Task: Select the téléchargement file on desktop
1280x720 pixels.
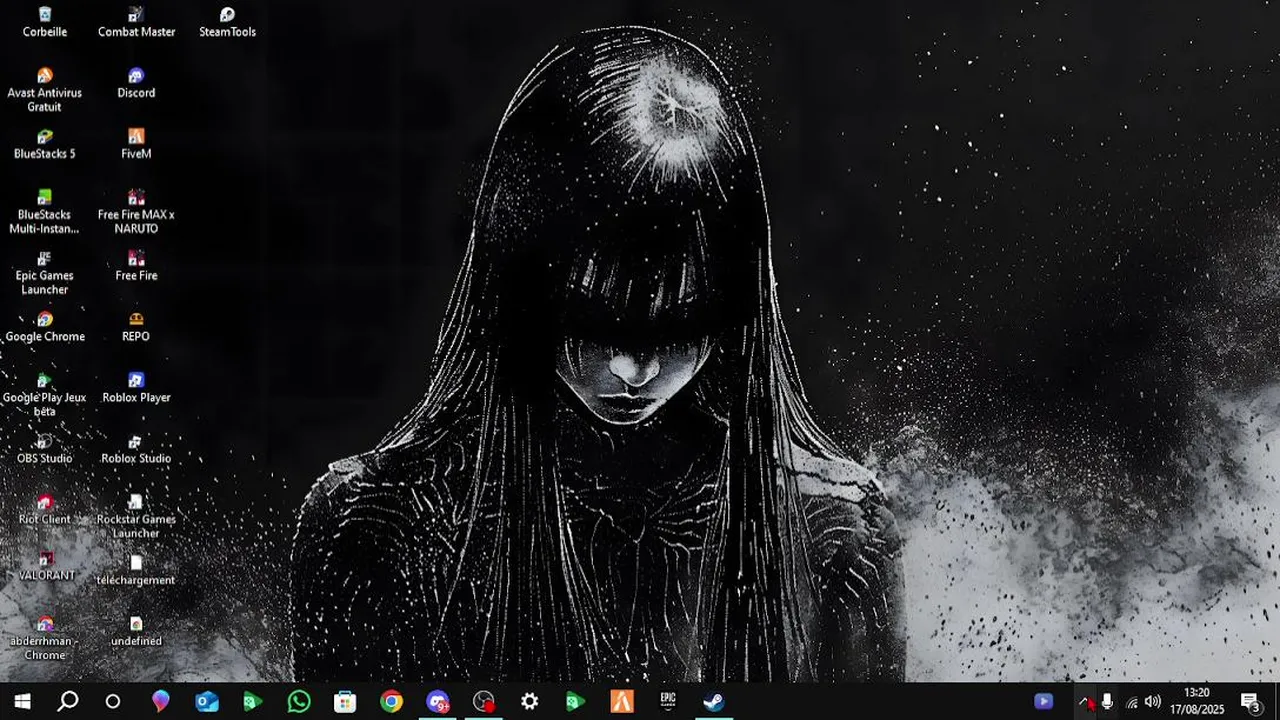Action: tap(136, 571)
